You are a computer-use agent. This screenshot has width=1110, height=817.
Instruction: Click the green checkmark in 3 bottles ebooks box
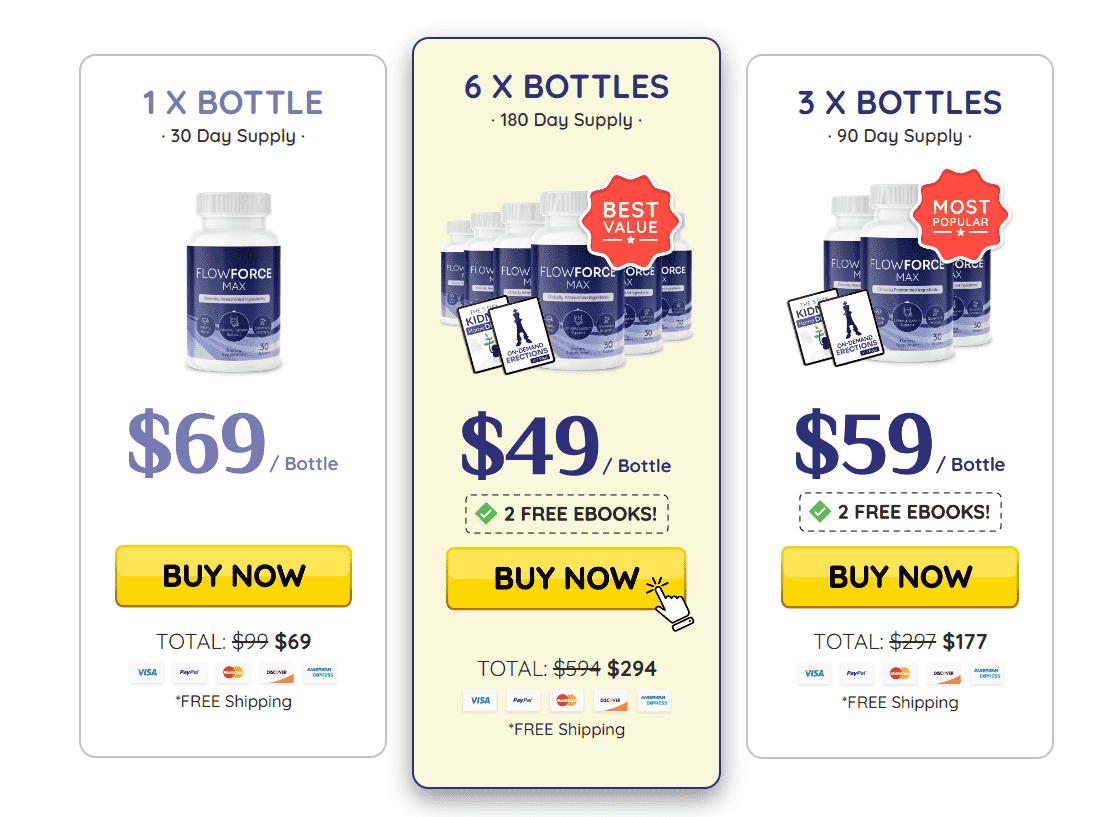coord(820,511)
